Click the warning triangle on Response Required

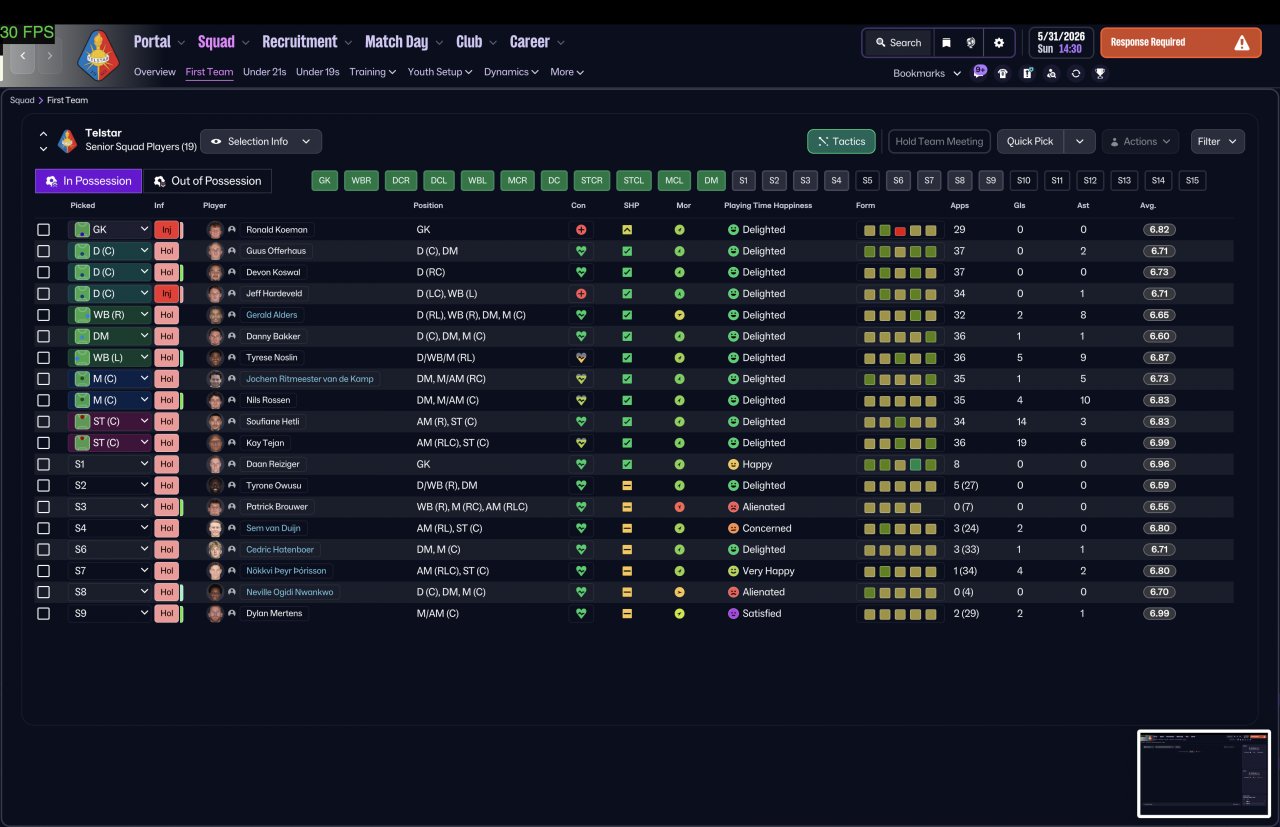point(1241,43)
